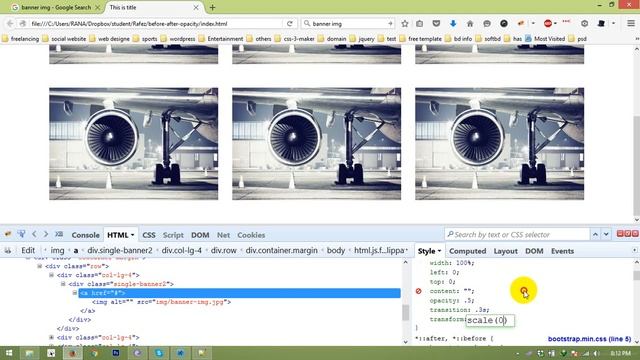640x360 pixels.
Task: Open the Adblock icon dropdown arrow
Action: pos(556,24)
